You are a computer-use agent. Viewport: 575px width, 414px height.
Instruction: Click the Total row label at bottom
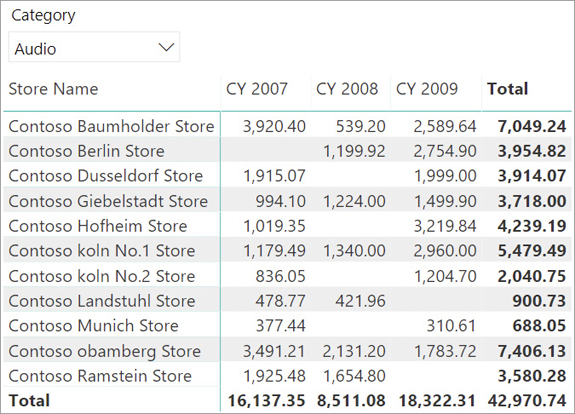tap(29, 400)
